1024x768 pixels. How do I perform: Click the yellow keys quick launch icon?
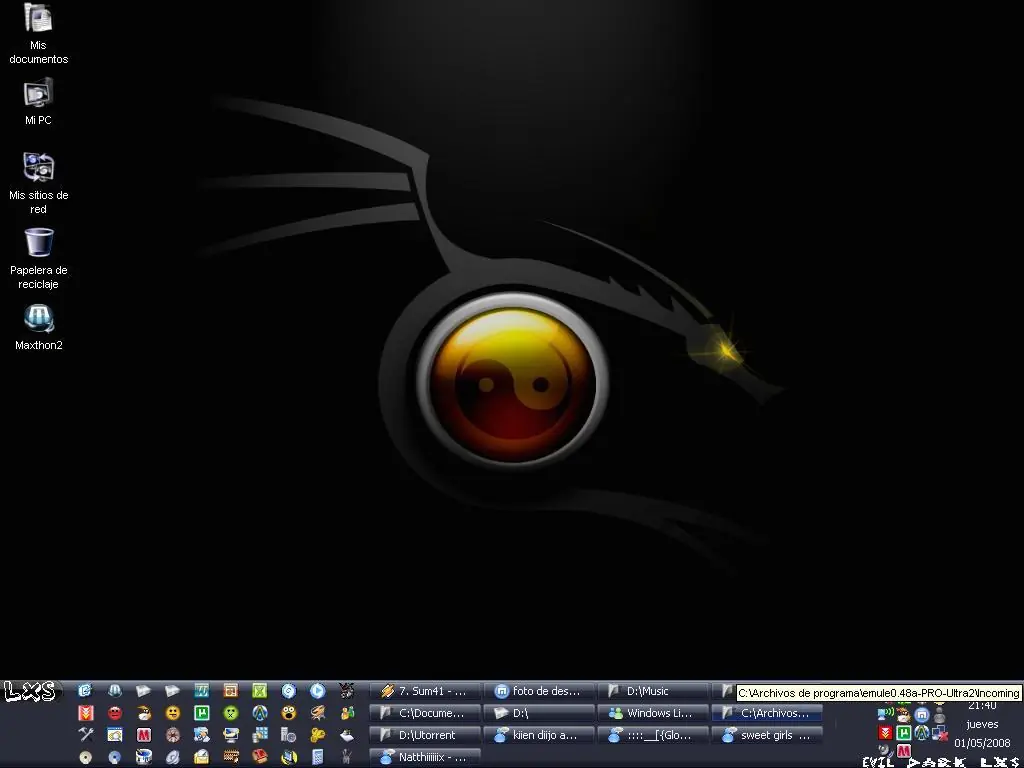(x=318, y=735)
